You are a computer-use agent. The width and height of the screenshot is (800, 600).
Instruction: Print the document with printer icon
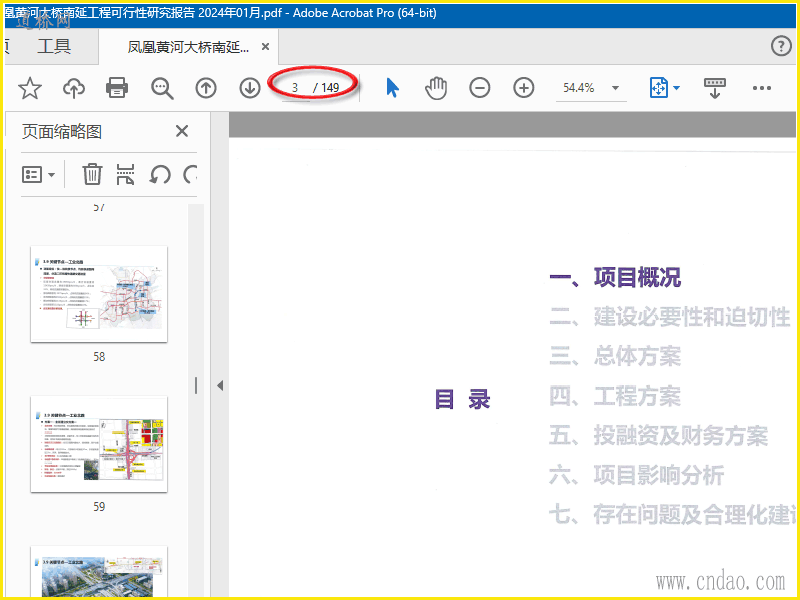coord(117,88)
